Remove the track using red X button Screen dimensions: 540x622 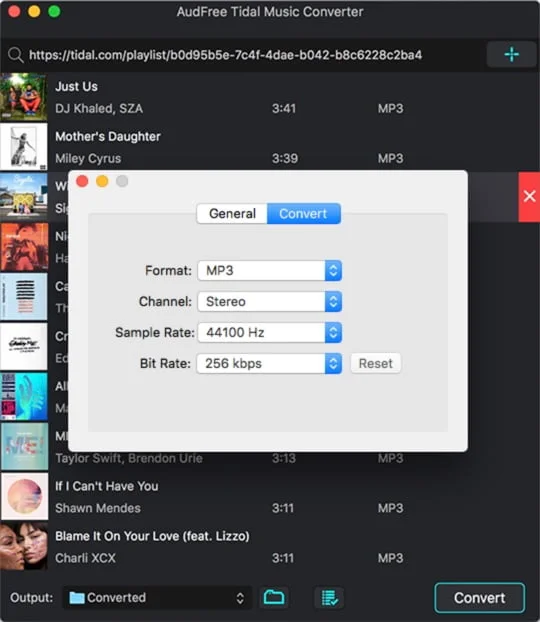click(x=529, y=196)
